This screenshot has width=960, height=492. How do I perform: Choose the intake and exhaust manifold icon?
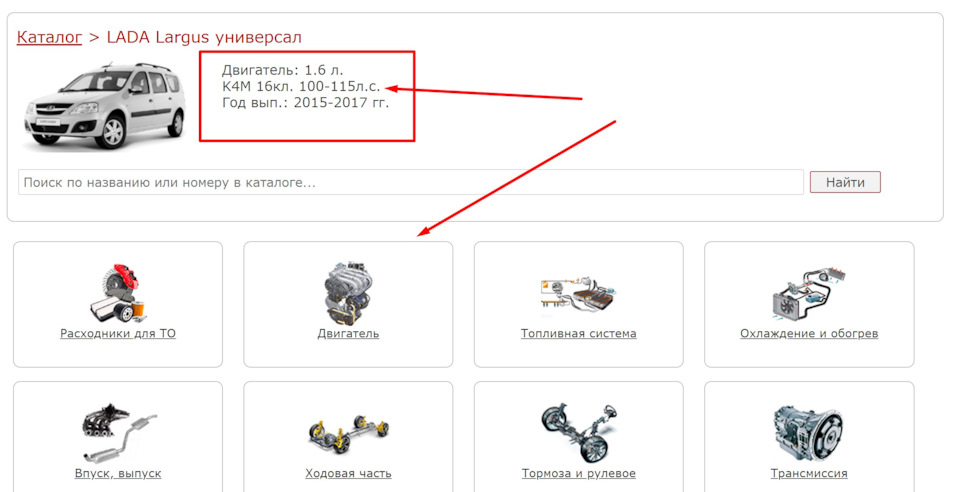click(x=118, y=433)
